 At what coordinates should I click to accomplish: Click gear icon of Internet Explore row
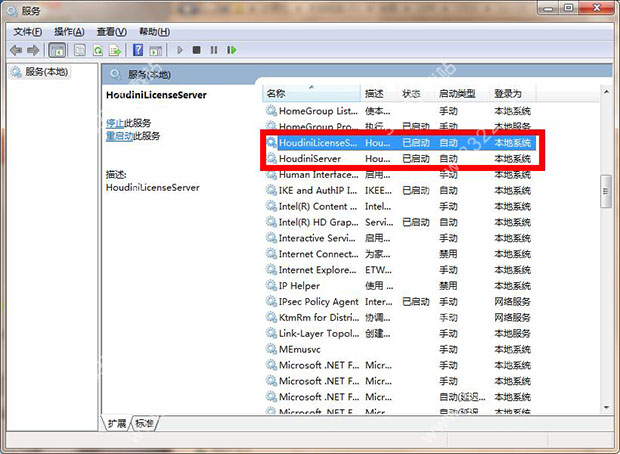click(271, 270)
